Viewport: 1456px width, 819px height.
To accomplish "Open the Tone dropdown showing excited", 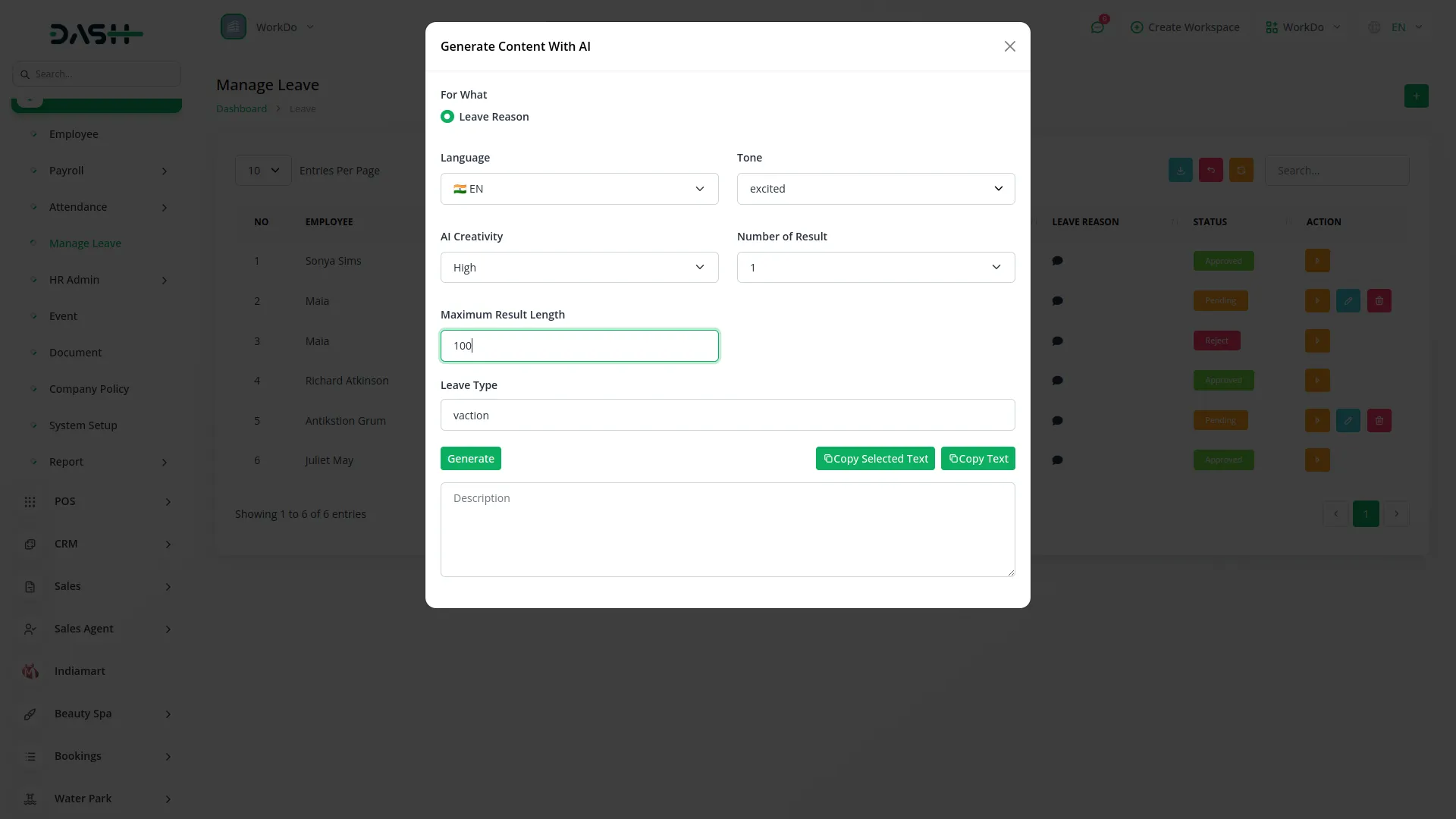I will pos(875,188).
